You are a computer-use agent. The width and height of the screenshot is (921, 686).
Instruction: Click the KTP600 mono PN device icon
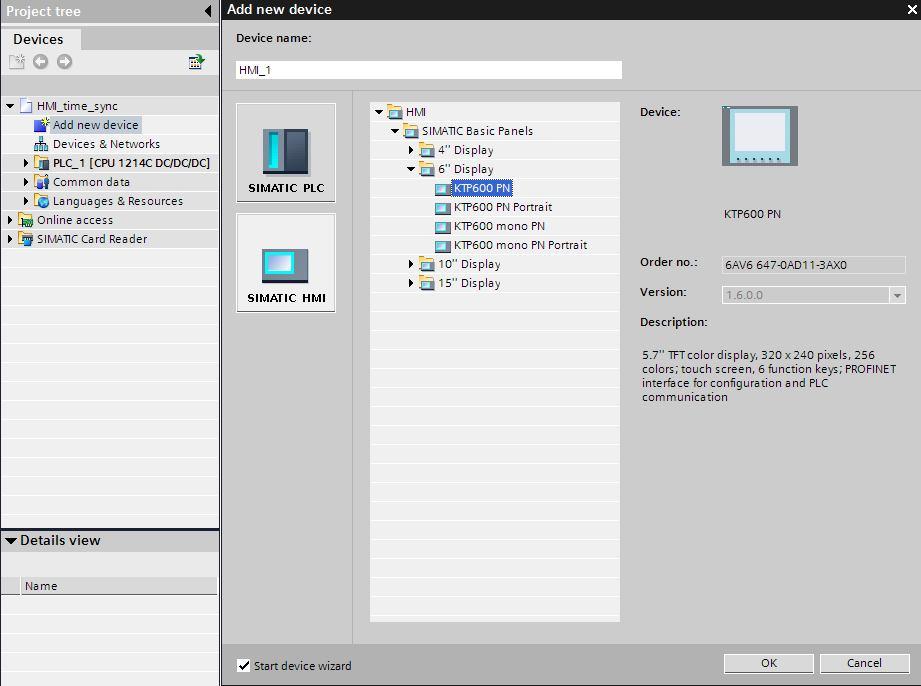[x=442, y=227]
